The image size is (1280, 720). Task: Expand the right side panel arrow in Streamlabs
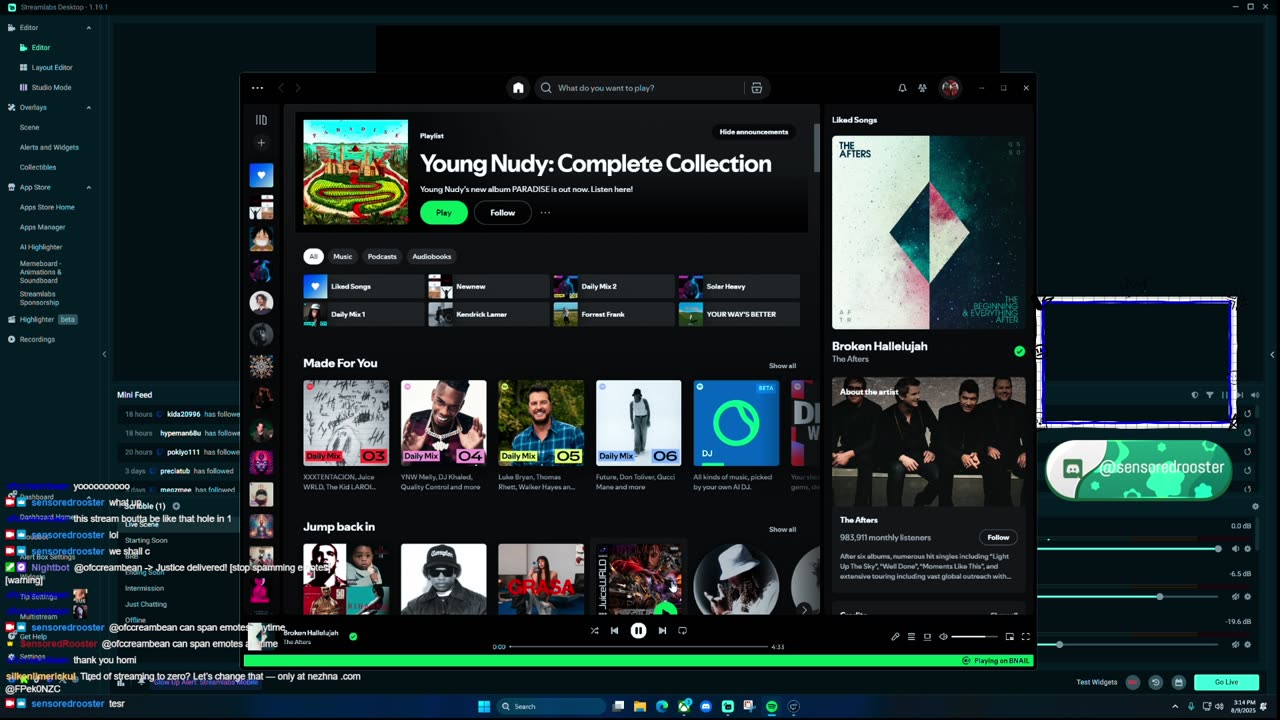coord(1272,354)
